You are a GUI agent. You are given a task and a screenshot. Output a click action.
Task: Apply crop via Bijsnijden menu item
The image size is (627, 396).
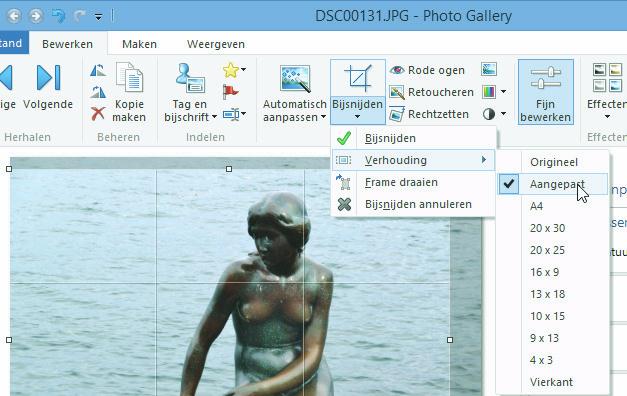(413, 138)
